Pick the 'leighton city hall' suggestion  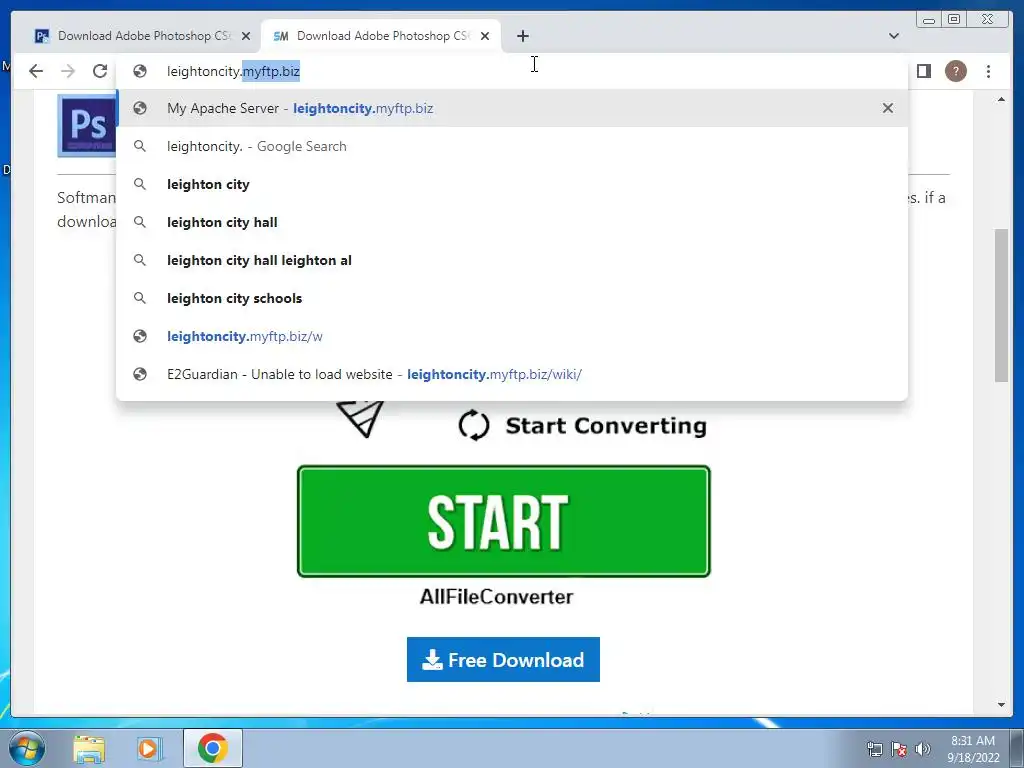coord(512,222)
